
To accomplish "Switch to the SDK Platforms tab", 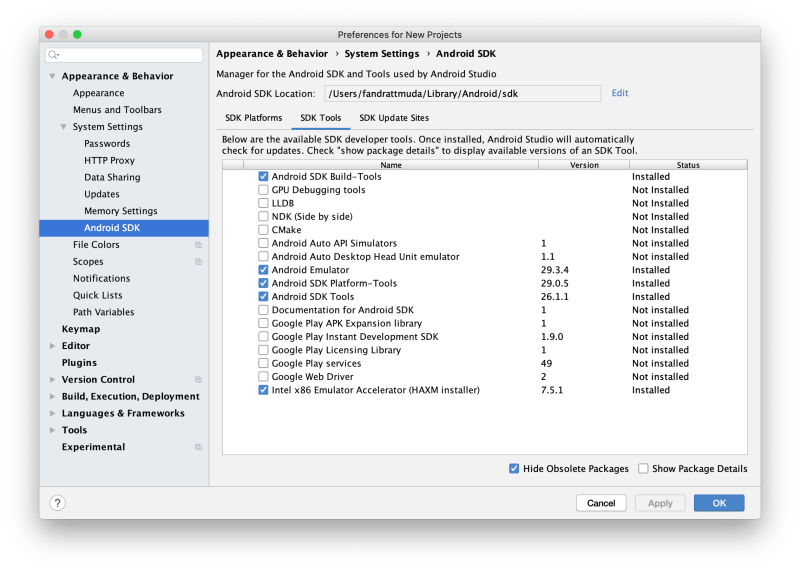I will point(254,118).
